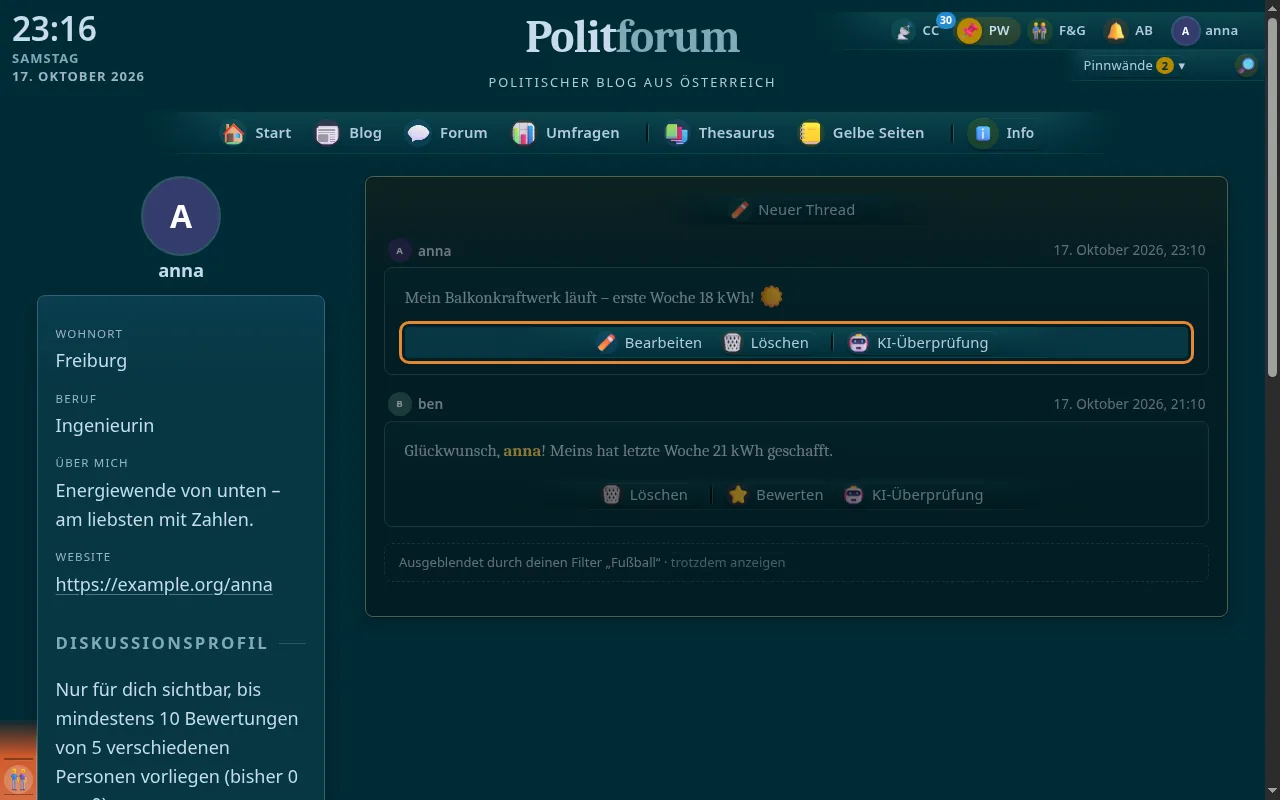The width and height of the screenshot is (1280, 800).
Task: Click the large profile avatar A
Action: pos(181,216)
